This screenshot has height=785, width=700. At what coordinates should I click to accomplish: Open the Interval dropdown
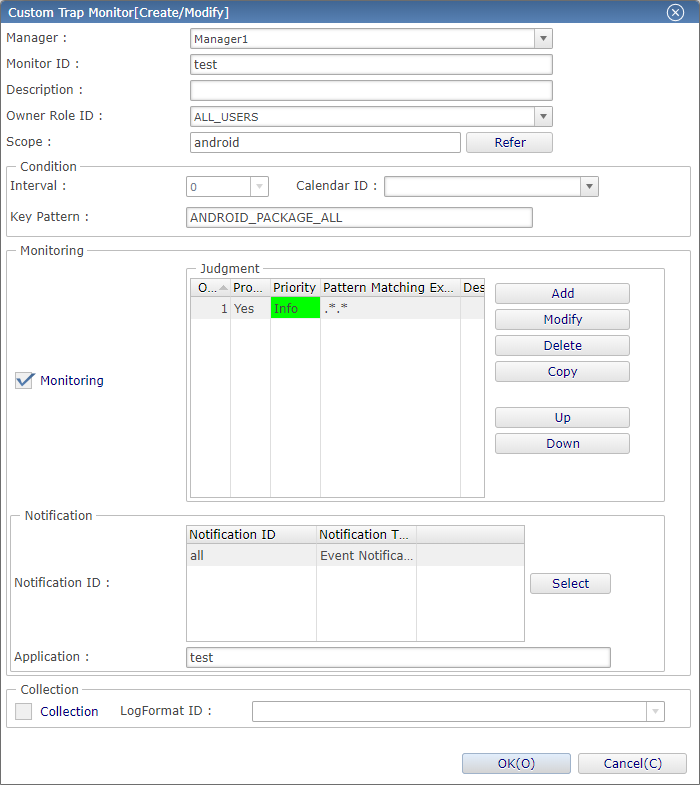click(x=259, y=187)
